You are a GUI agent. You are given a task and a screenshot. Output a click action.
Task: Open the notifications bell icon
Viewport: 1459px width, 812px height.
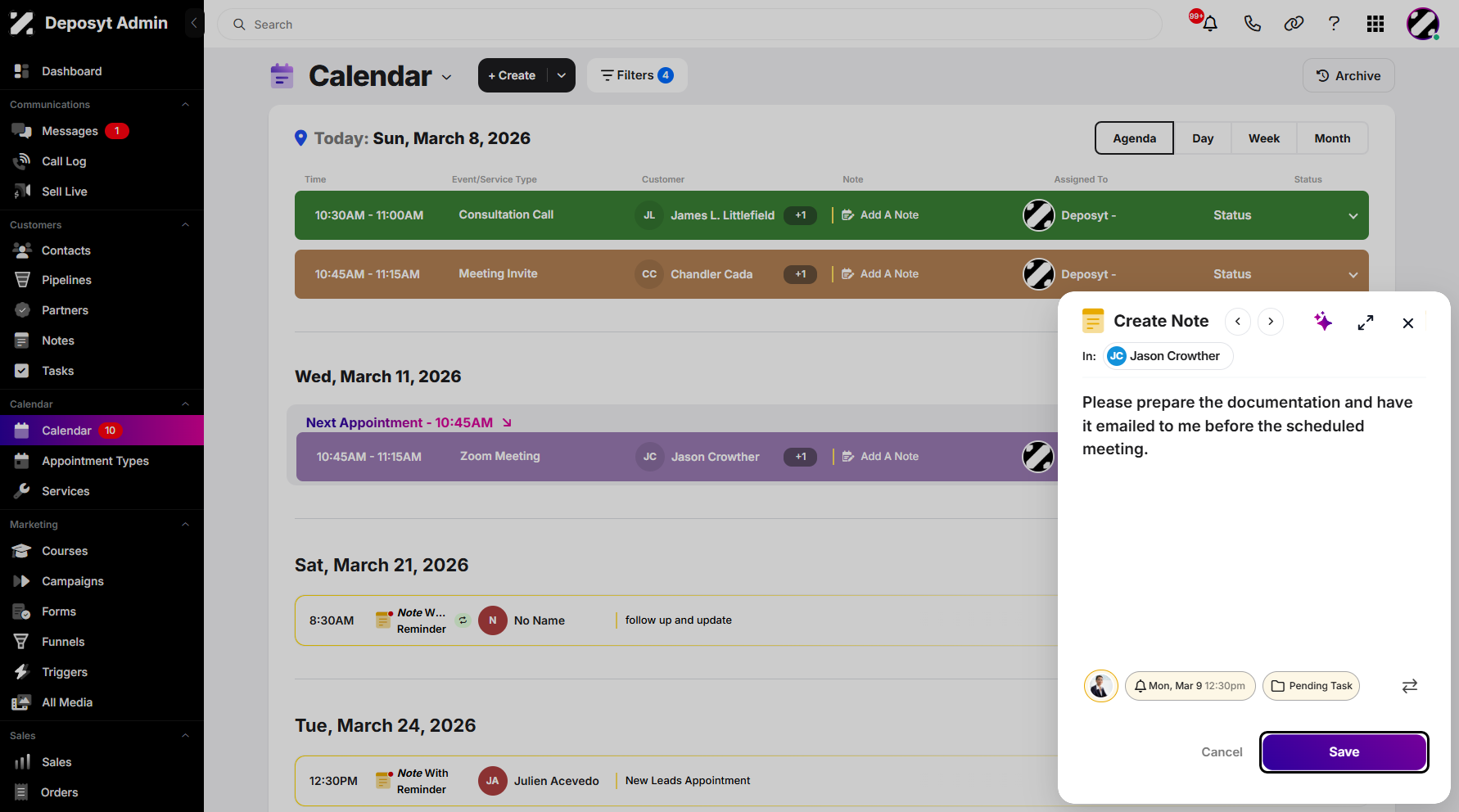point(1210,24)
